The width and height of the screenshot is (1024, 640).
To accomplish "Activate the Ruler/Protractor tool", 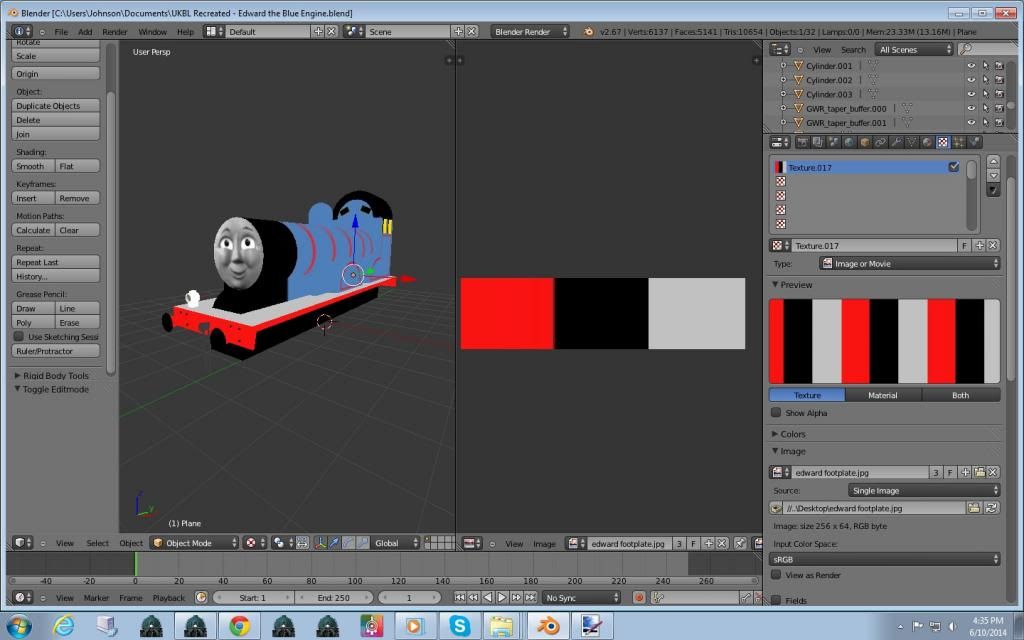I will pos(56,351).
